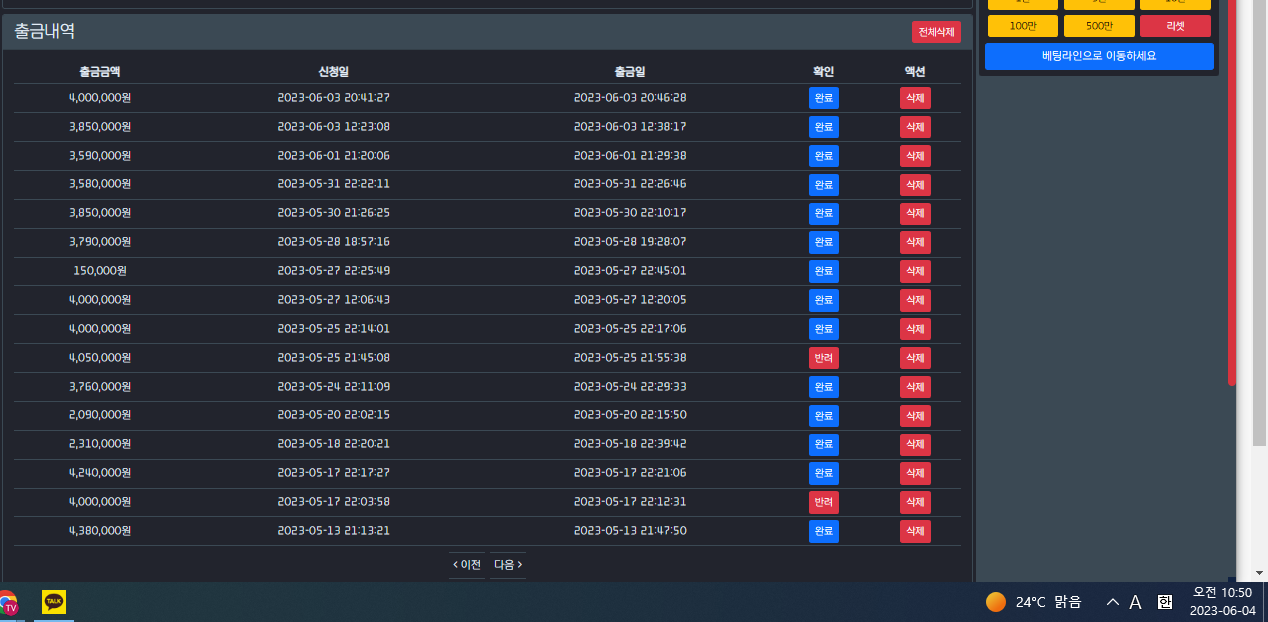1268x622 pixels.
Task: Open the KakaoTalk taskbar icon
Action: tap(54, 601)
